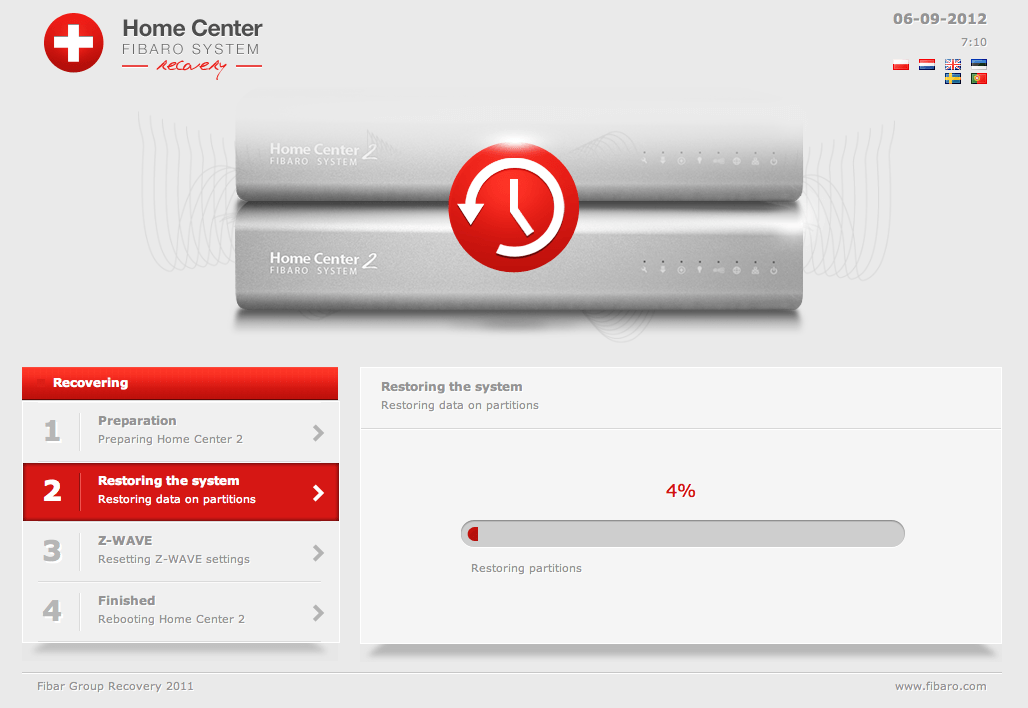Image resolution: width=1028 pixels, height=708 pixels.
Task: Expand the Z-WAVE step chevron
Action: pos(319,553)
